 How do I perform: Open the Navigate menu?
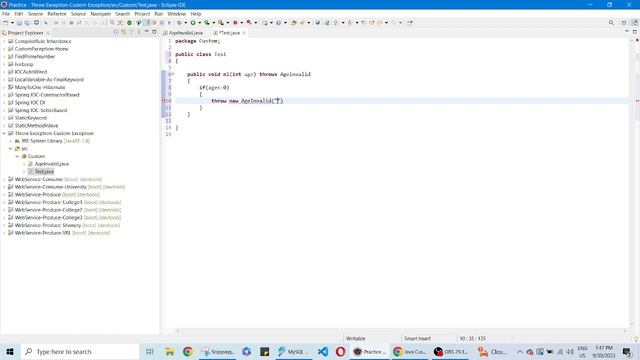[x=100, y=13]
